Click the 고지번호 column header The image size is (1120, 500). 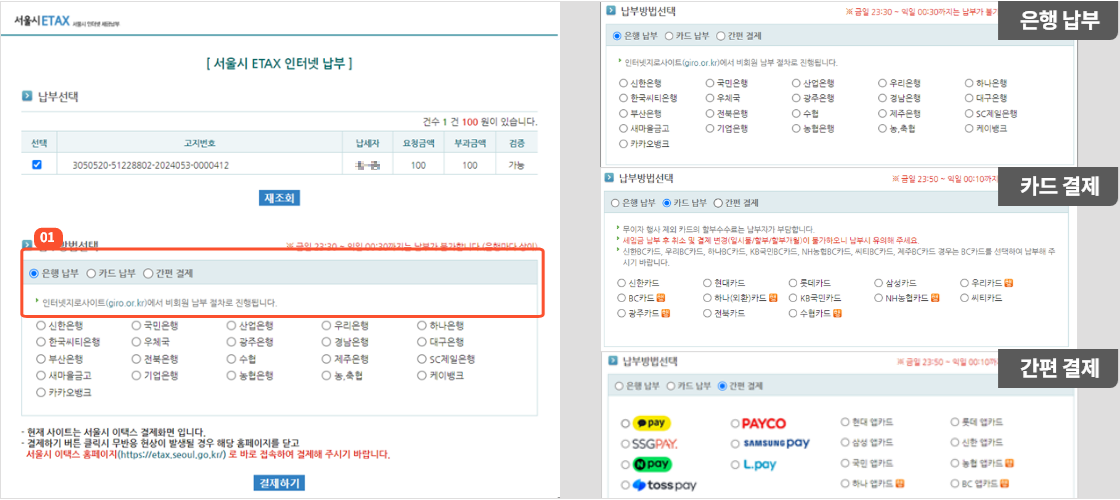[x=199, y=143]
